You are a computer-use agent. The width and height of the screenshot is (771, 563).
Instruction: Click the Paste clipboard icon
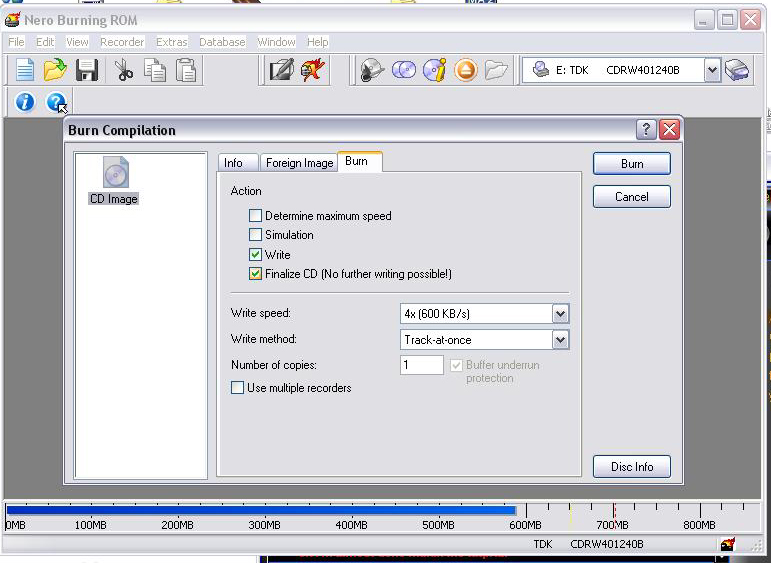[186, 70]
